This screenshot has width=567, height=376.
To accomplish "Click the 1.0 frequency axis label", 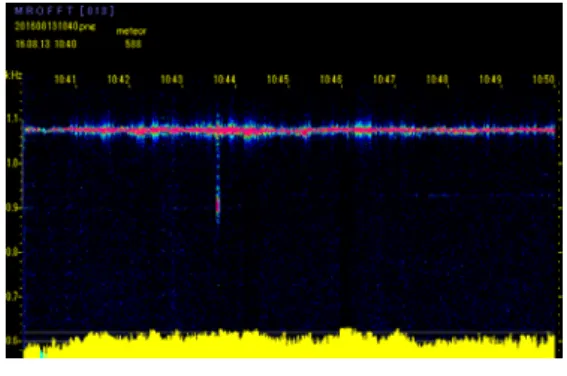I will point(13,163).
